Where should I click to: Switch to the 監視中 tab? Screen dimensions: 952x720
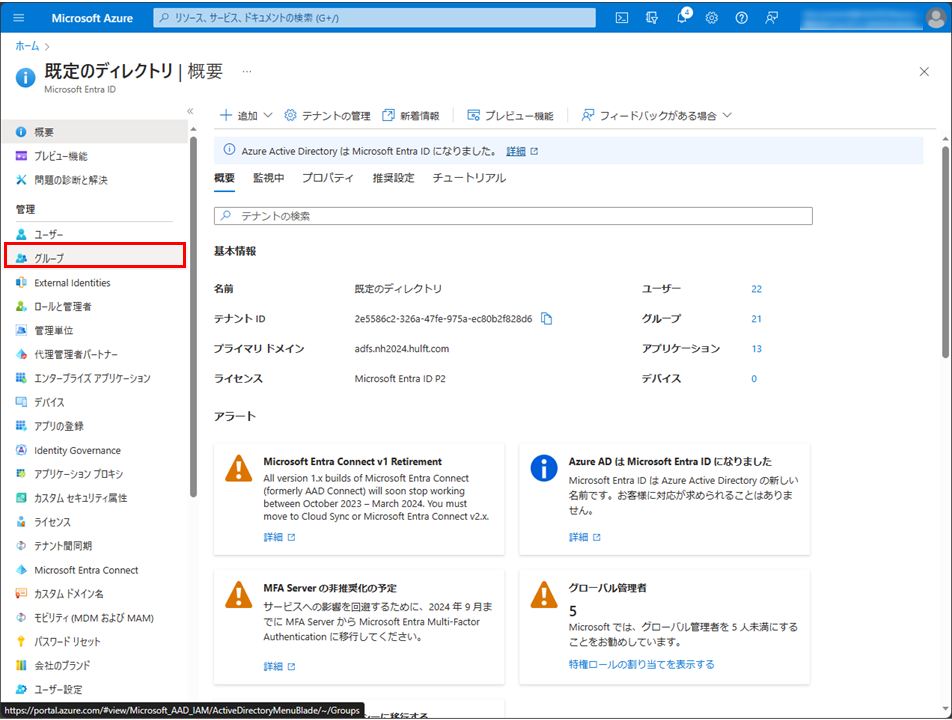coord(268,178)
